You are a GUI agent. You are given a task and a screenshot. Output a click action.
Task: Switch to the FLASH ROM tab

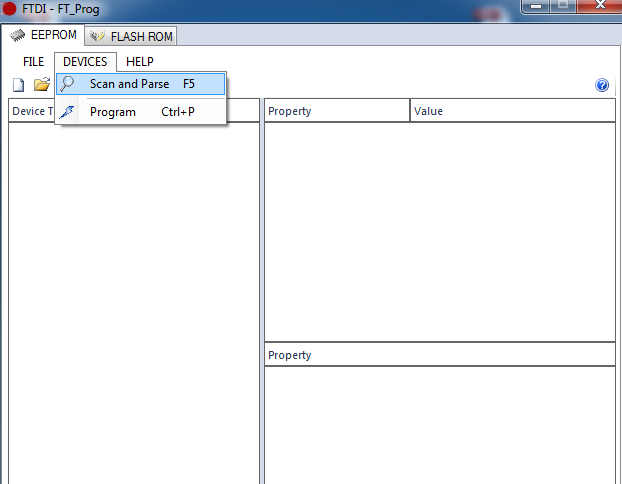pos(131,36)
